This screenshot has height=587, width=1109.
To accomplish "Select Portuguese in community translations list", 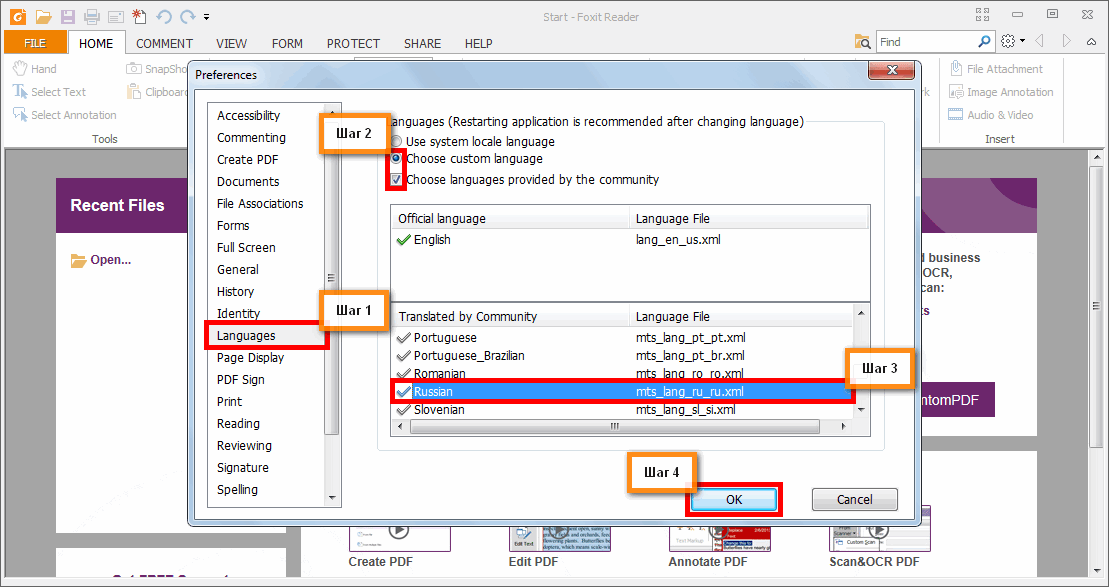I will click(622, 337).
